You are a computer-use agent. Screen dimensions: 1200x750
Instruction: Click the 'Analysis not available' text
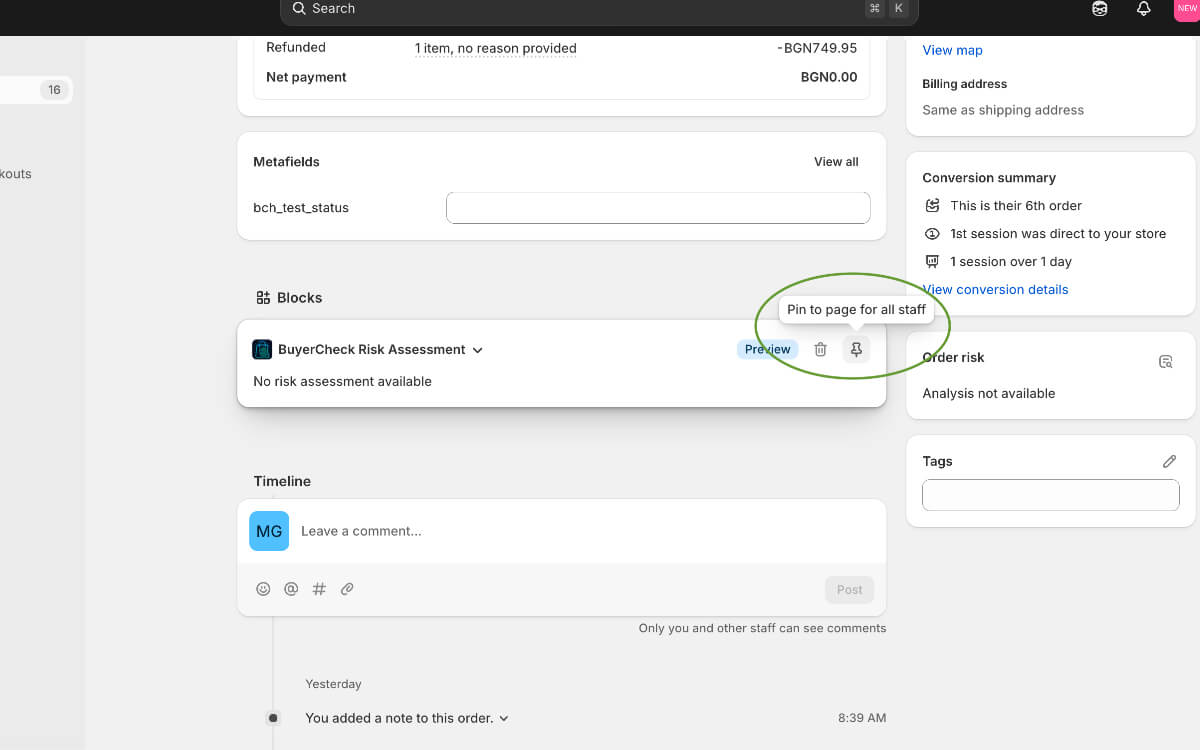point(988,393)
